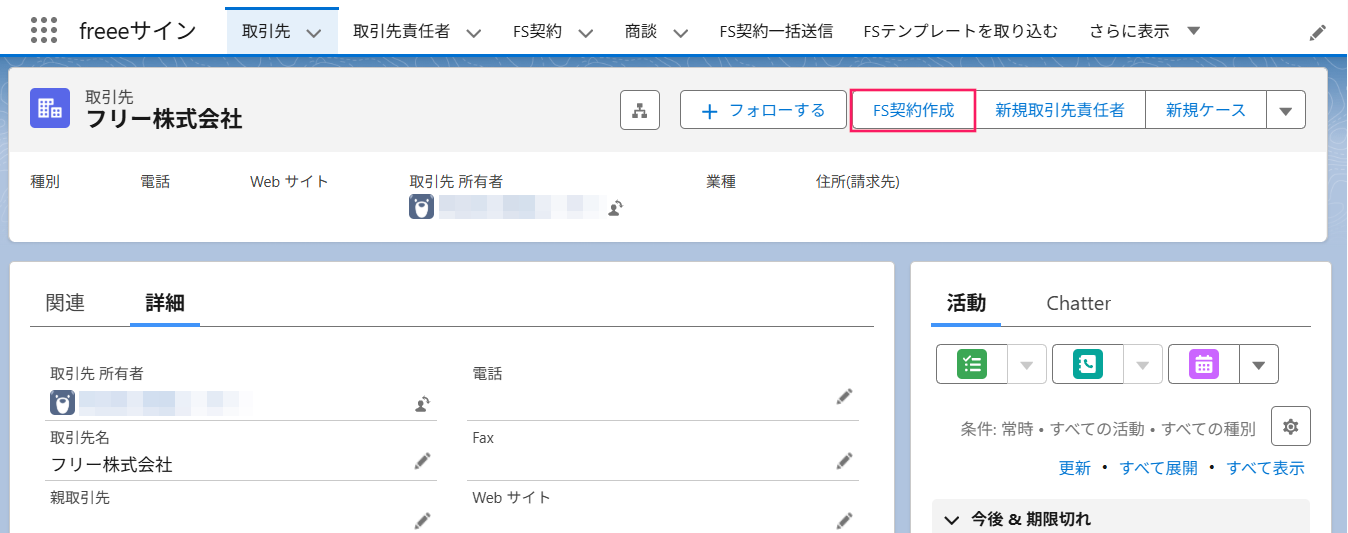The height and width of the screenshot is (533, 1348).
Task: Switch to the 活動 tab
Action: (966, 303)
